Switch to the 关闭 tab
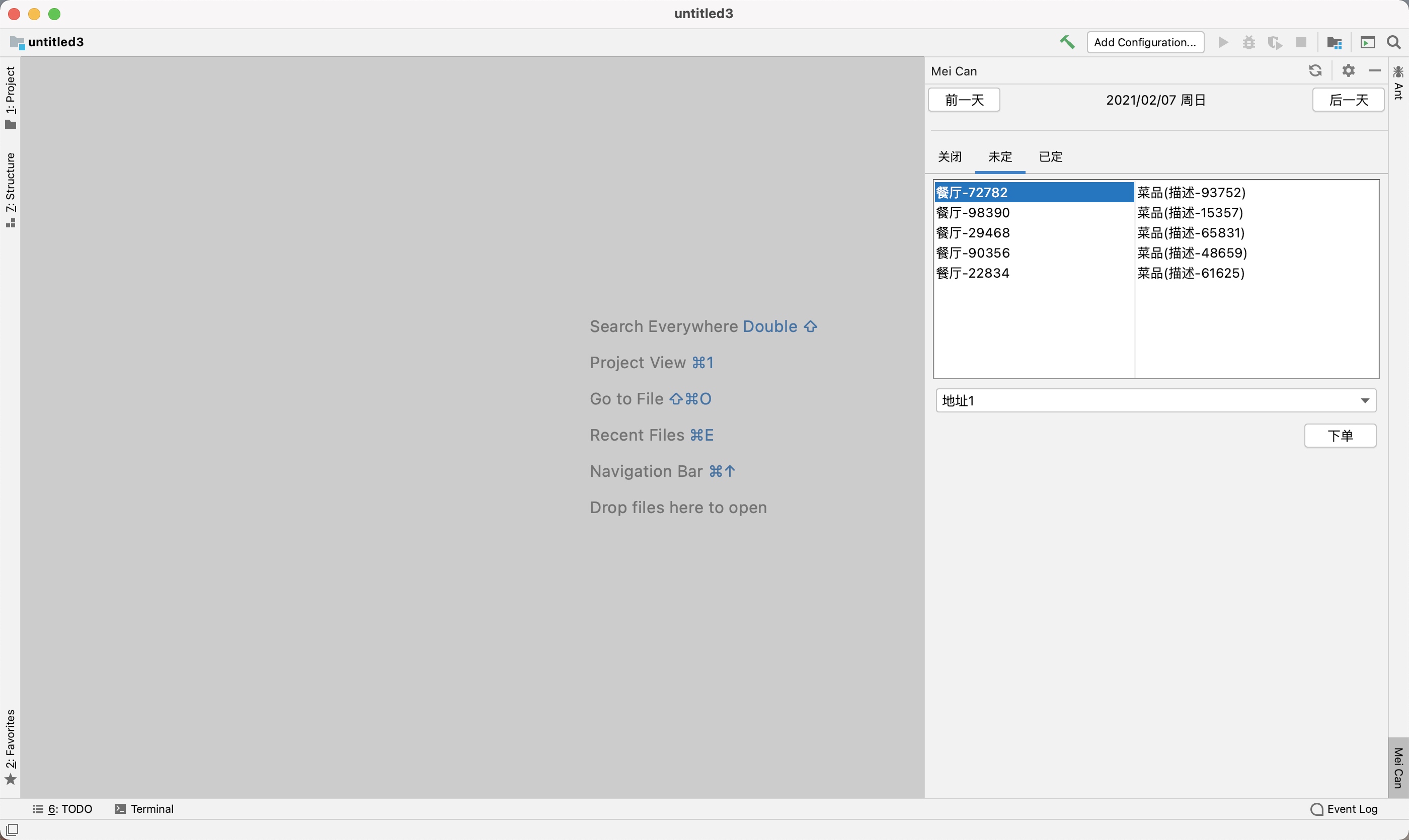 [950, 157]
